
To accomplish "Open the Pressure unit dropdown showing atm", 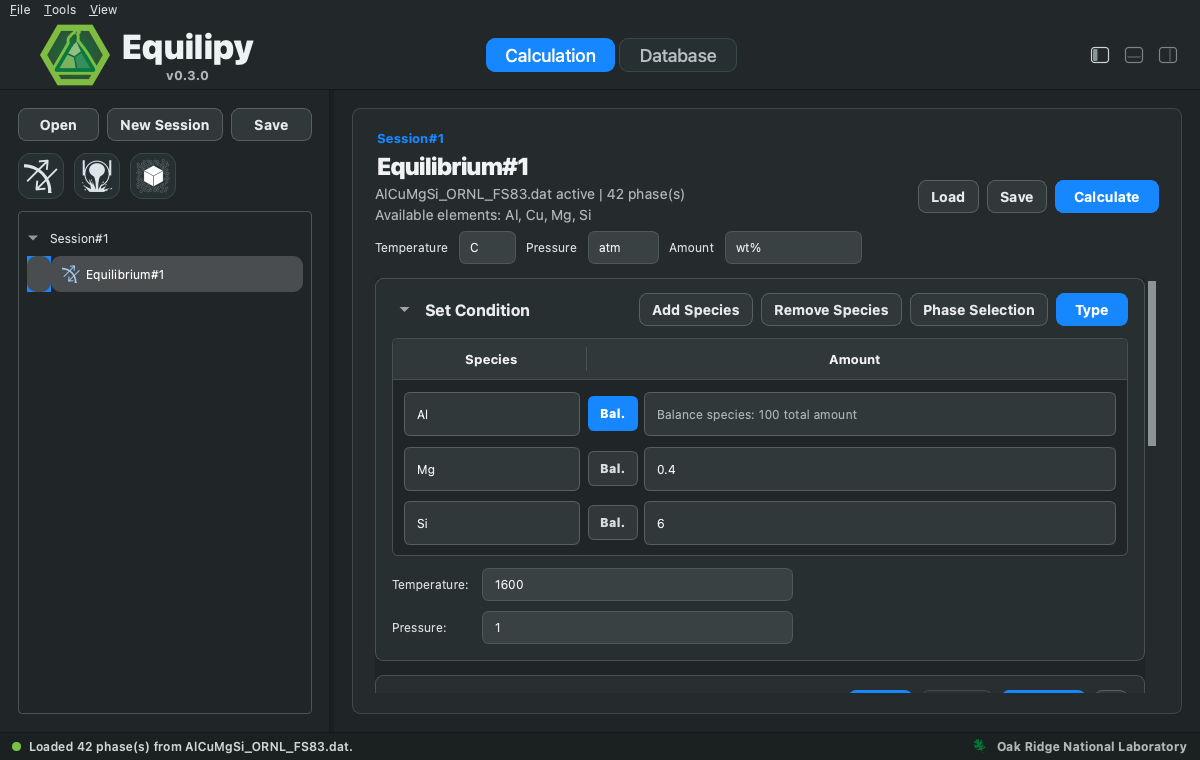I will coord(623,247).
